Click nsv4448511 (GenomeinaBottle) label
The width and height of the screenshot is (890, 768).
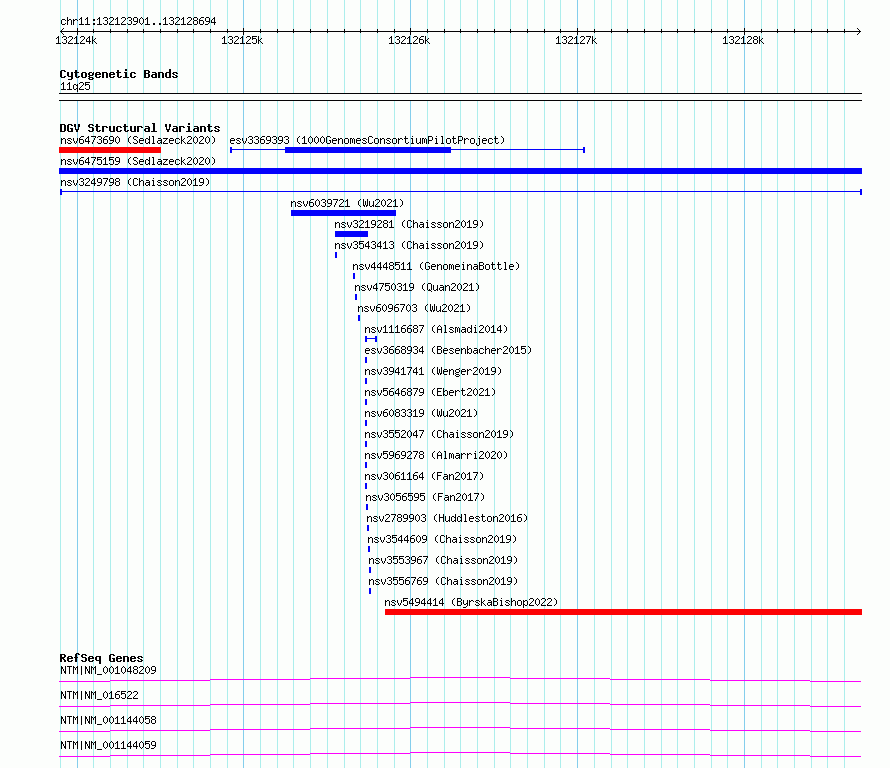tap(436, 266)
